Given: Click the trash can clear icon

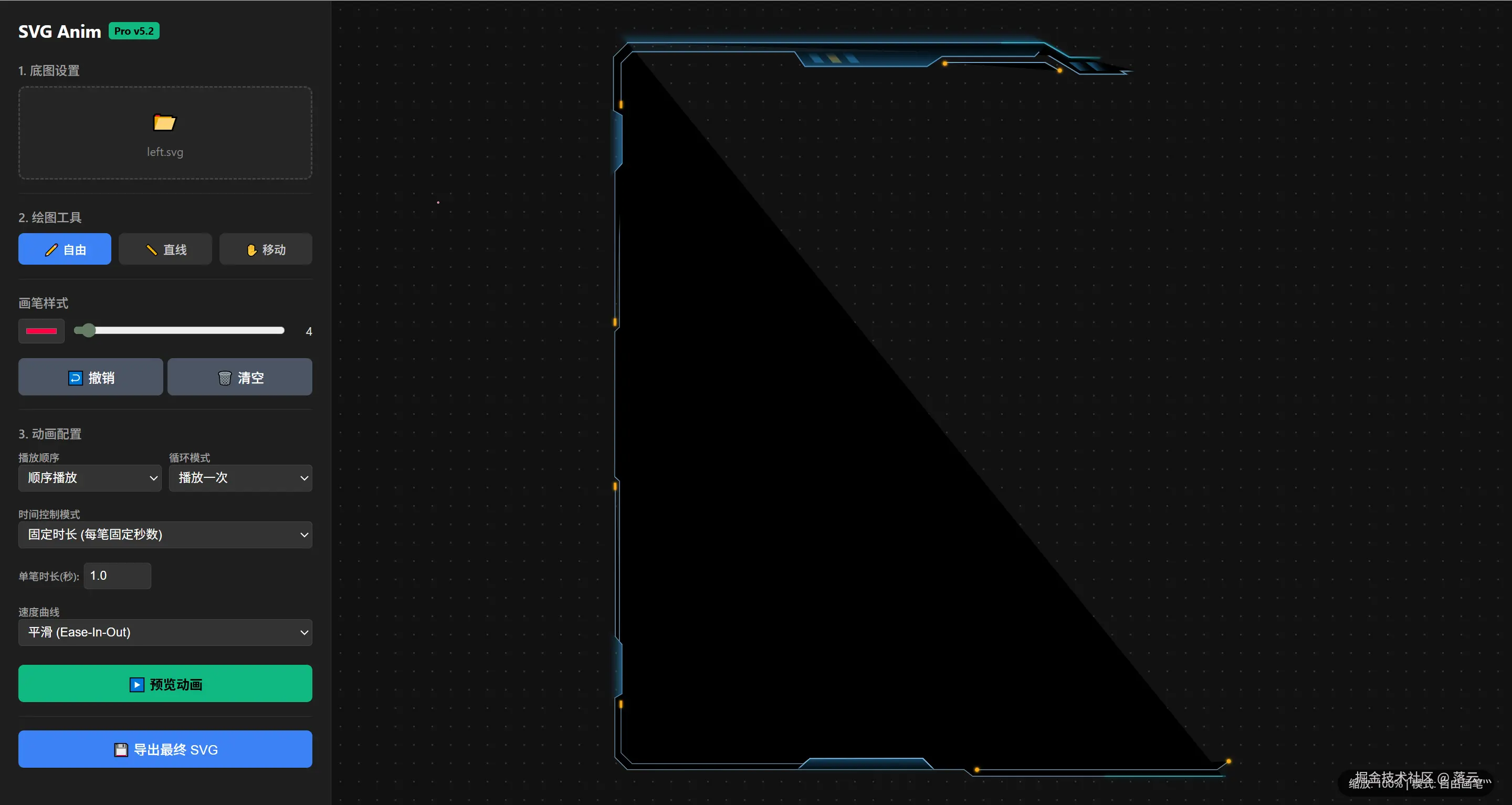Looking at the screenshot, I should [x=224, y=378].
